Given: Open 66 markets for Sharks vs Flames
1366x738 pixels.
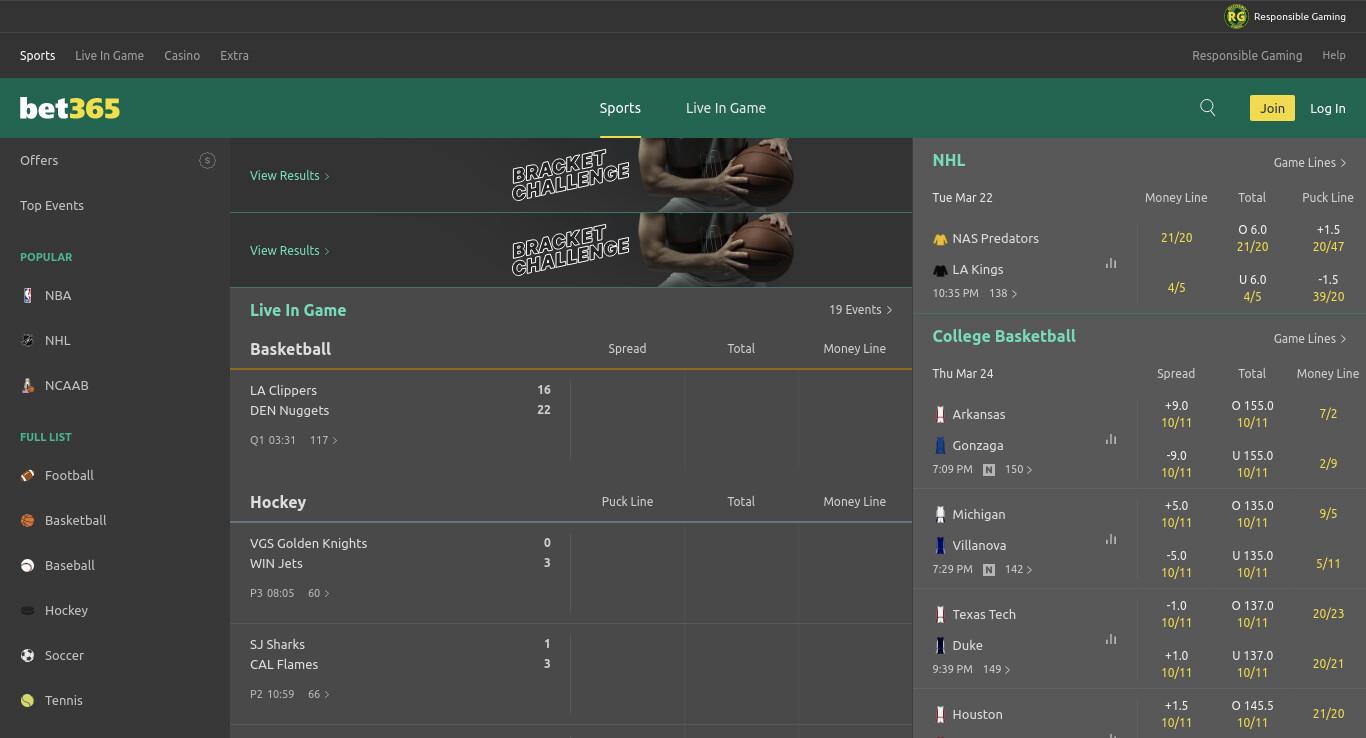Looking at the screenshot, I should point(319,694).
